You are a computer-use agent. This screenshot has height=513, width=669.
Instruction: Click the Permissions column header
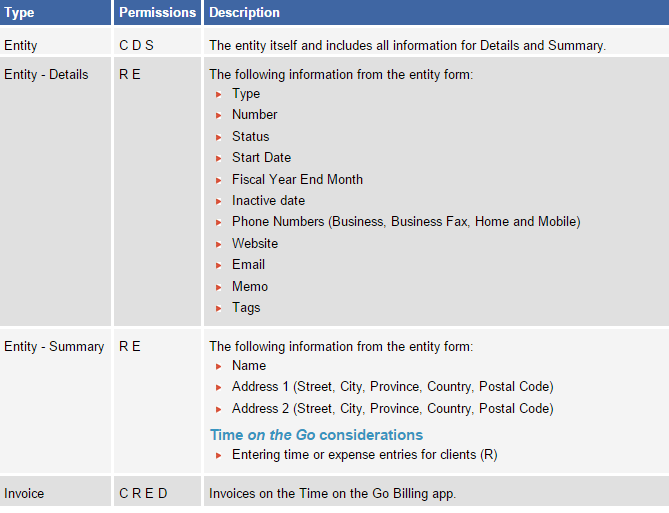tap(157, 13)
